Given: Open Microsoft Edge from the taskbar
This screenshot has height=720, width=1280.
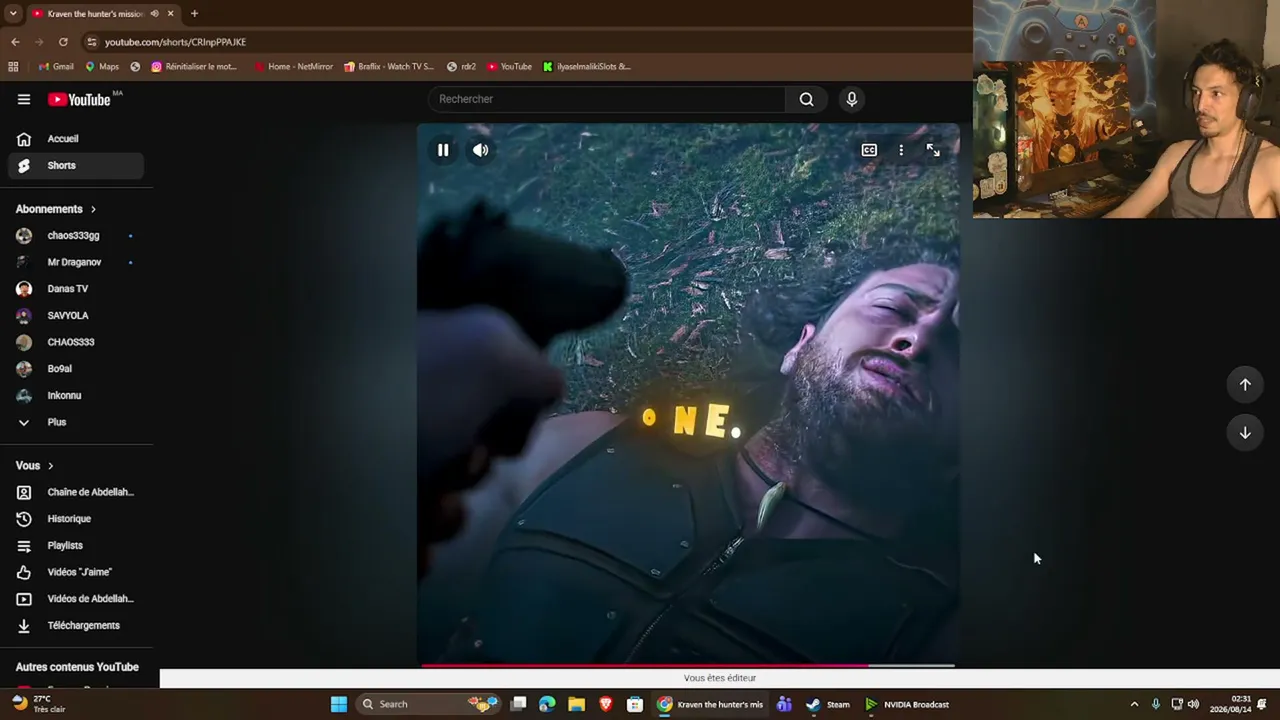Looking at the screenshot, I should [x=547, y=704].
